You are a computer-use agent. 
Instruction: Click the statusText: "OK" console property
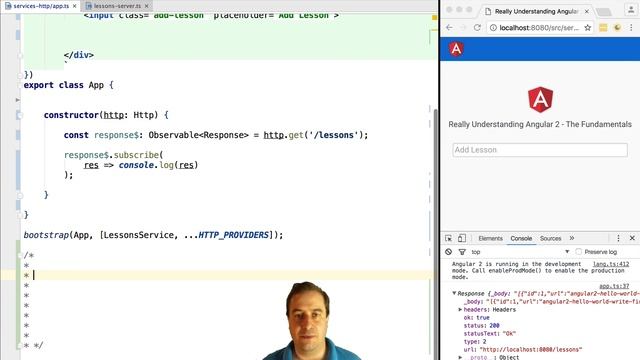click(x=489, y=334)
